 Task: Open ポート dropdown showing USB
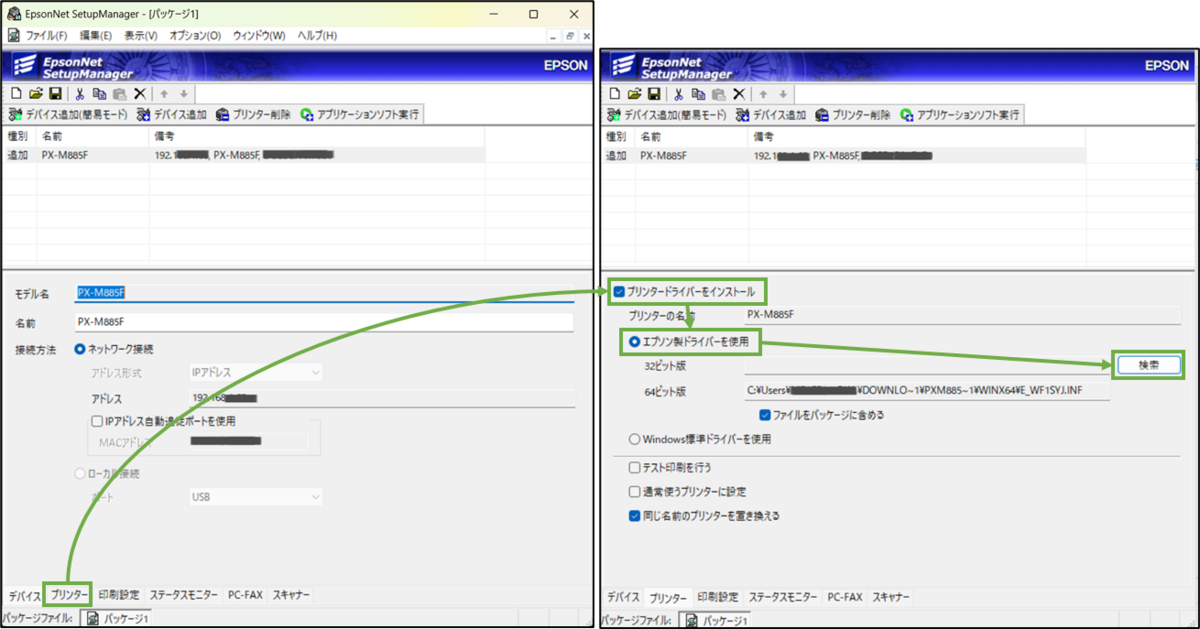(256, 496)
